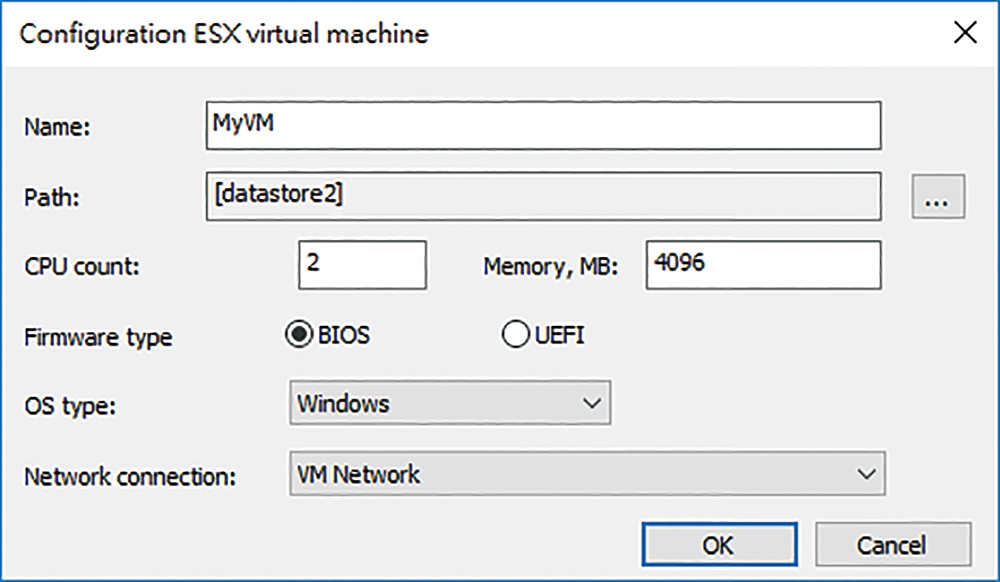Open the VM Network connection dropdown
The image size is (1000, 582).
(x=587, y=474)
